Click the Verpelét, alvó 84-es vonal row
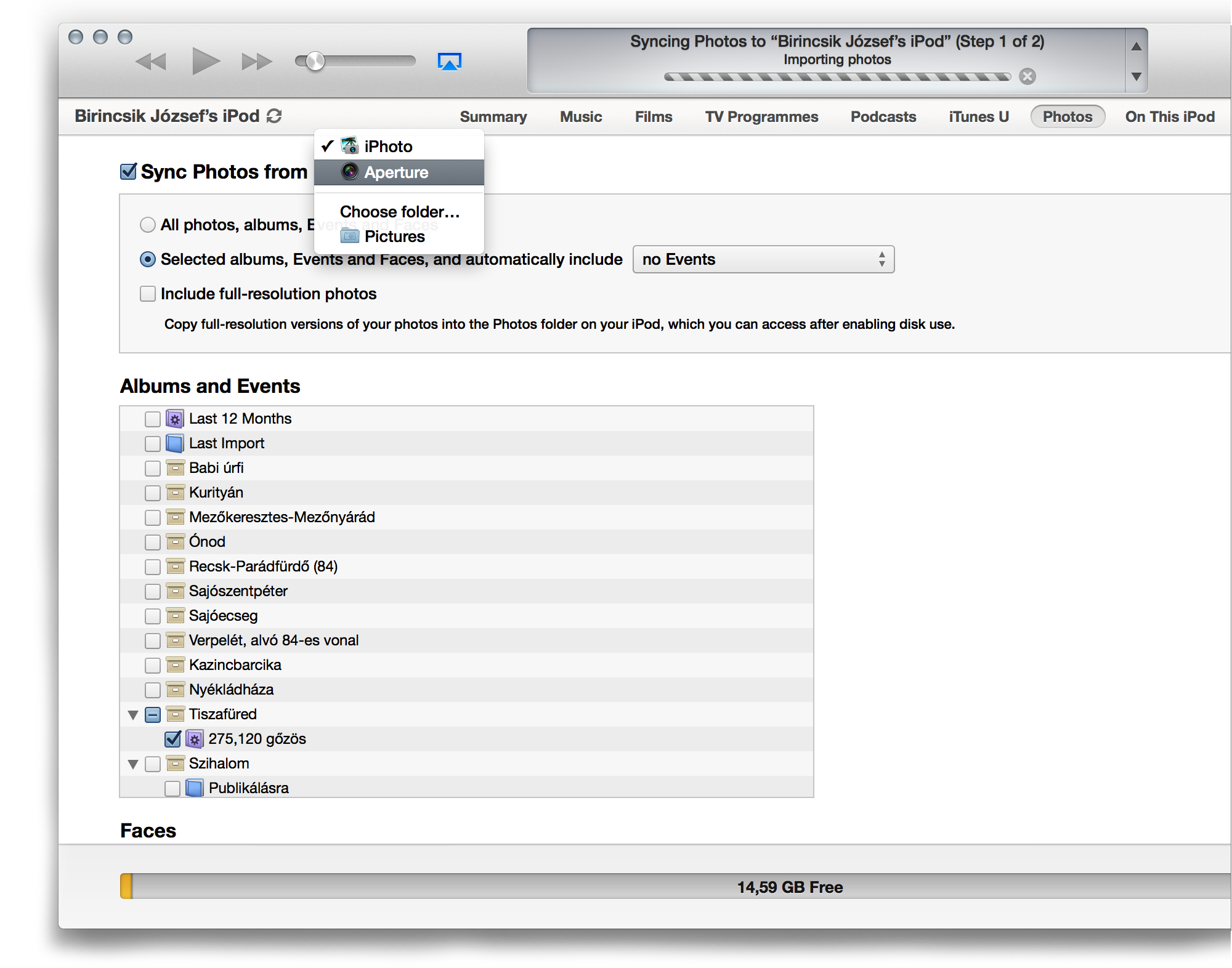This screenshot has height=968, width=1232. point(466,640)
